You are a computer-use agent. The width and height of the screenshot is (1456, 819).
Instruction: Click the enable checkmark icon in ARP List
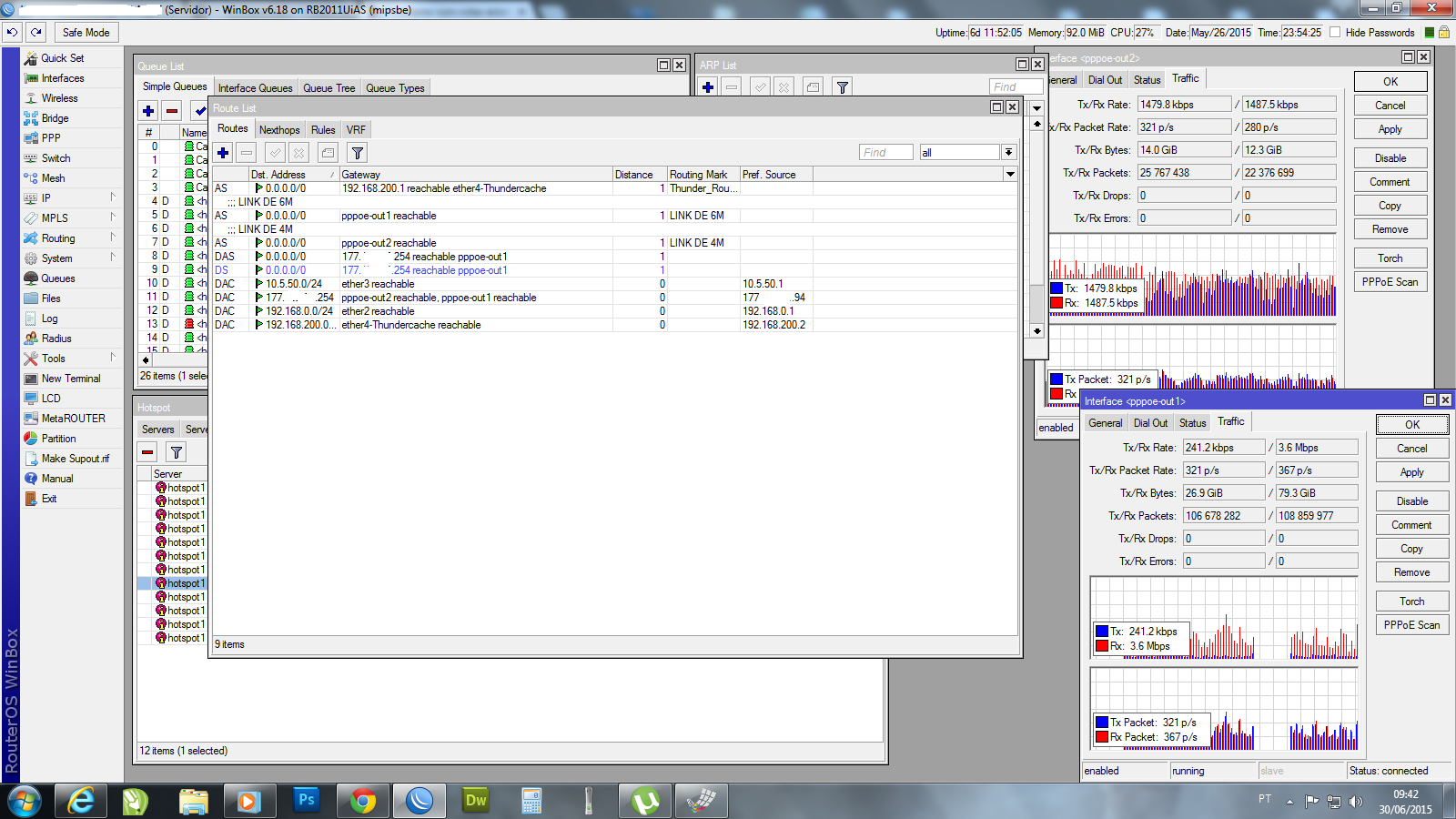(x=761, y=87)
